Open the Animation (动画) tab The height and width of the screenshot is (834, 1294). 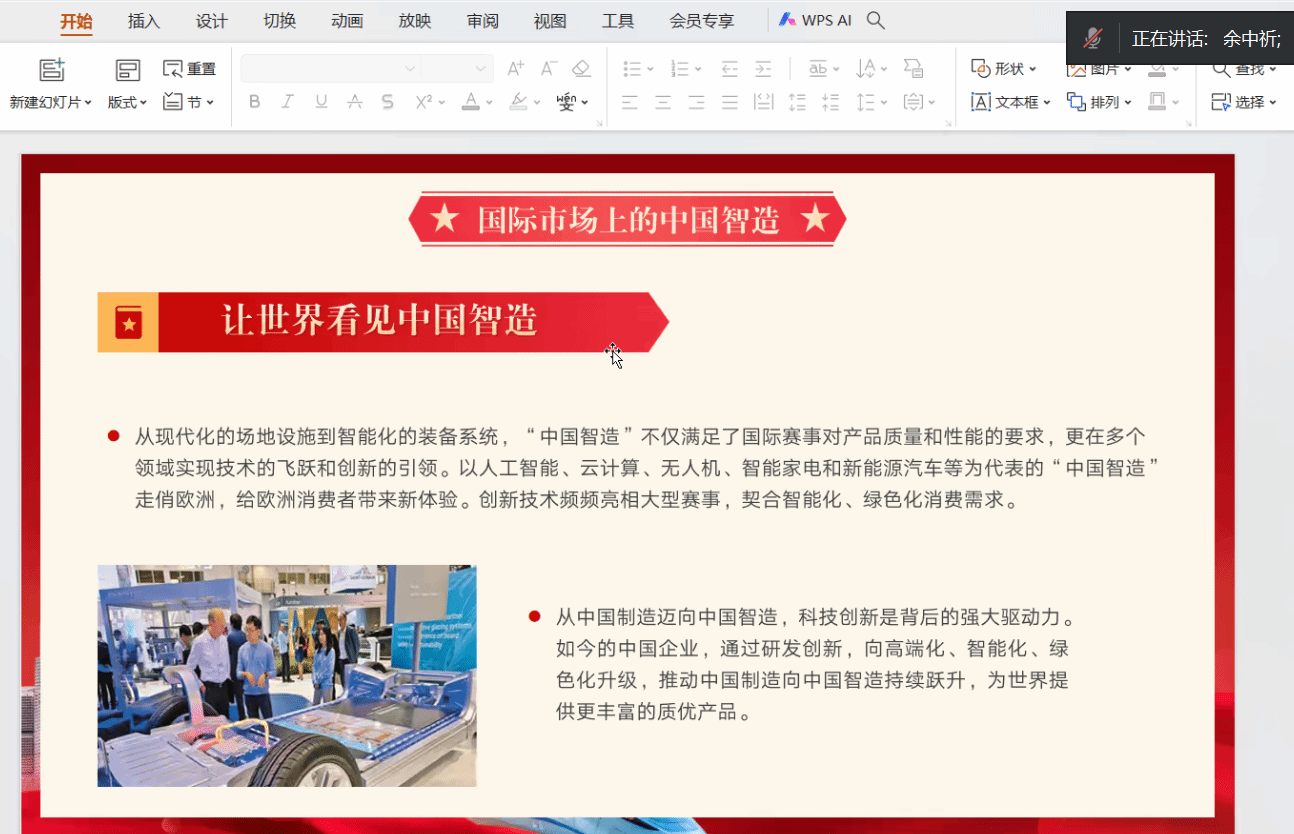pyautogui.click(x=347, y=21)
